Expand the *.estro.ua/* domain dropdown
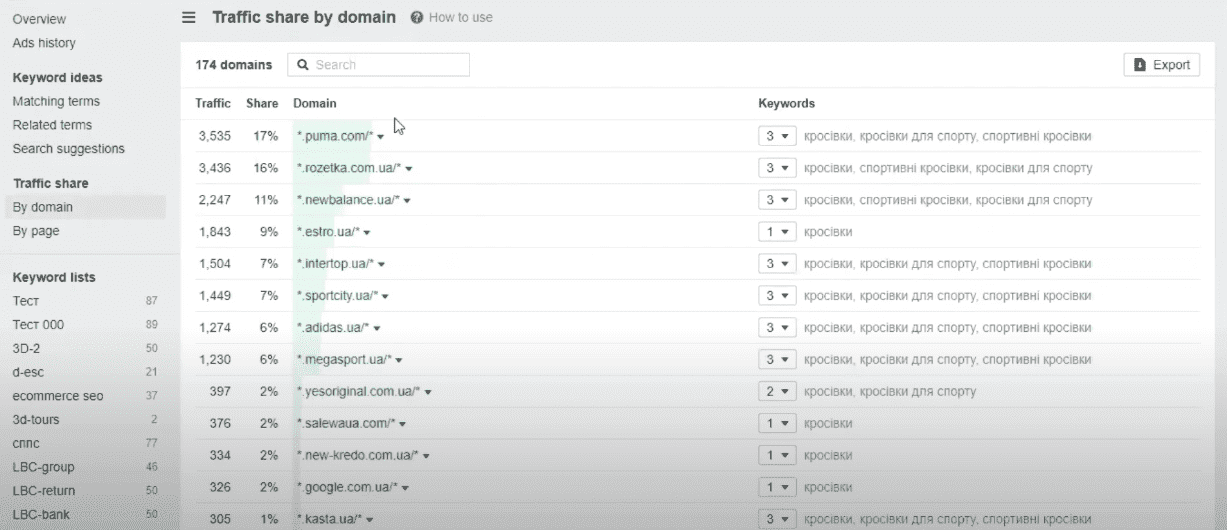Viewport: 1227px width, 530px height. (367, 233)
